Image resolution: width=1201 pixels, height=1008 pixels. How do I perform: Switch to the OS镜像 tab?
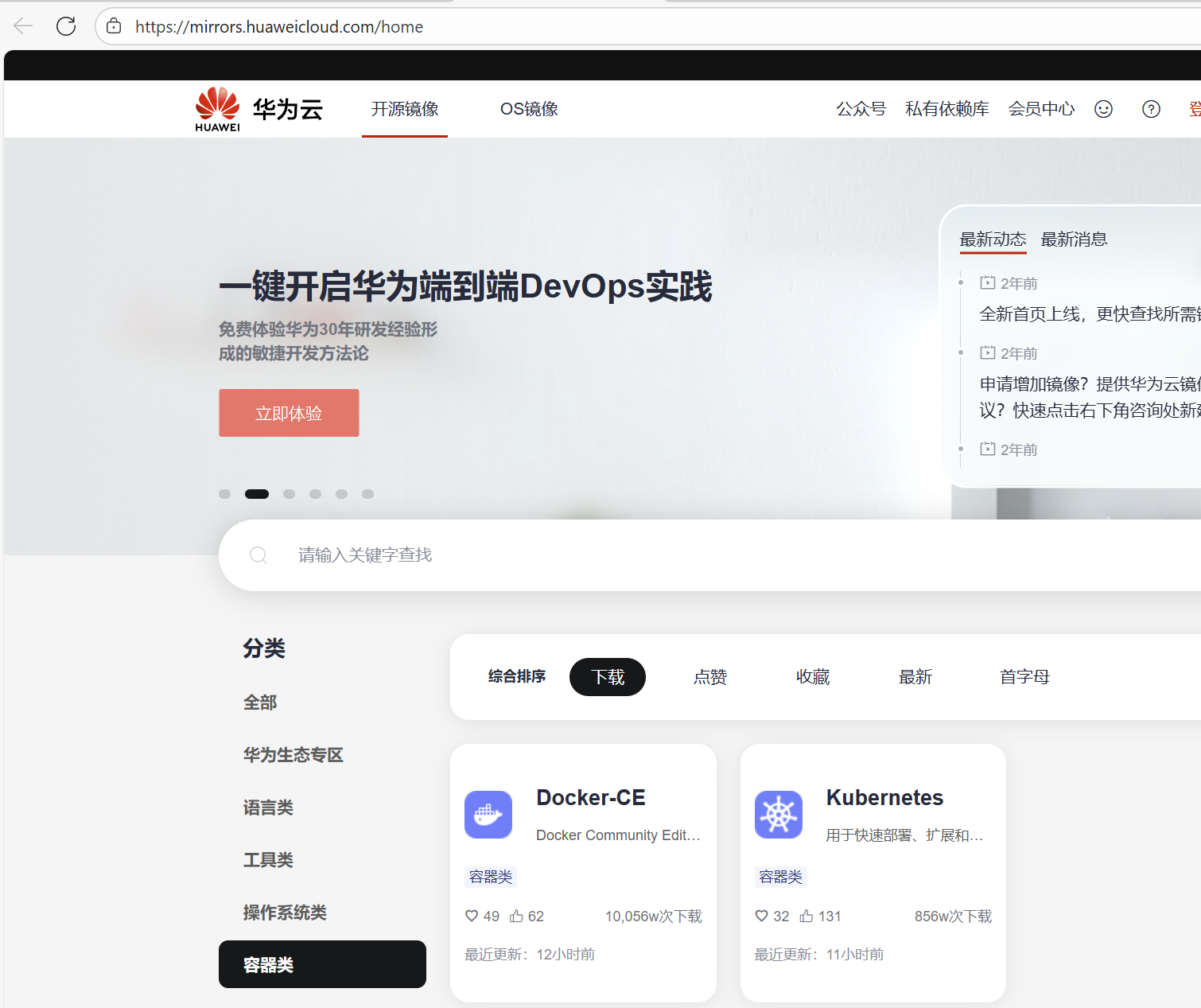(529, 109)
